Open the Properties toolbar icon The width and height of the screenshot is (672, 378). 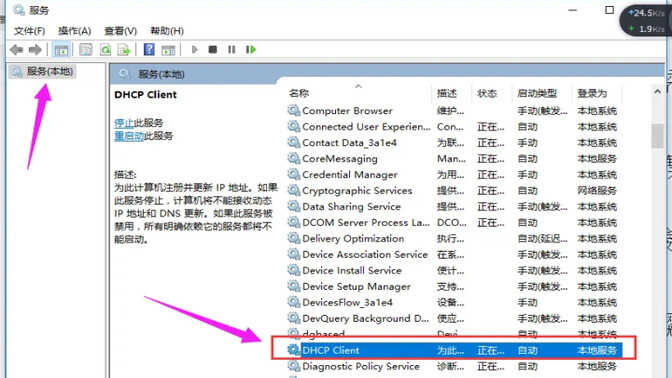click(86, 50)
